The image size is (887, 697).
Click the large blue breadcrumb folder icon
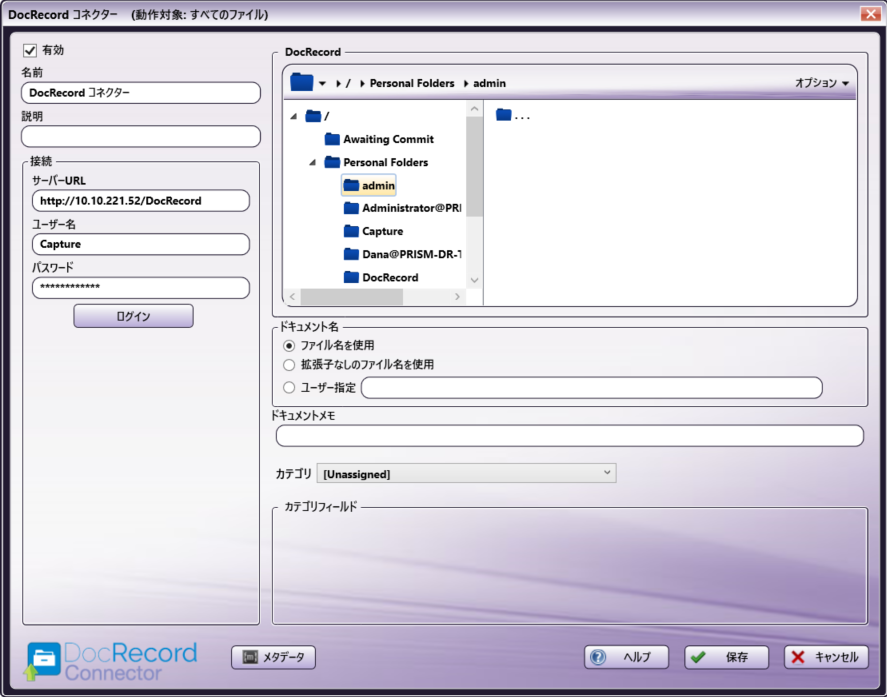click(302, 83)
